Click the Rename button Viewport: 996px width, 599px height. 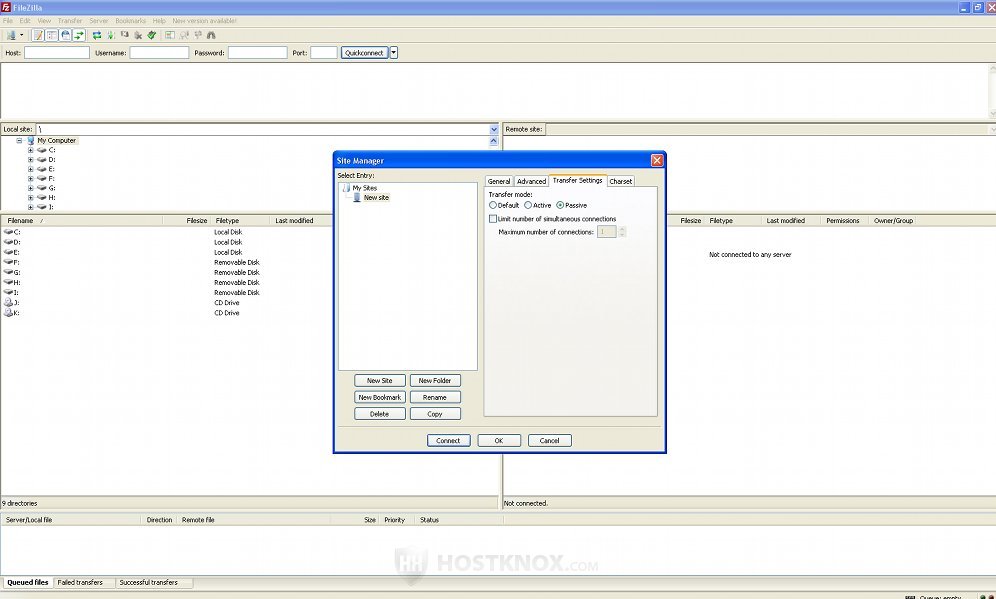(x=435, y=397)
